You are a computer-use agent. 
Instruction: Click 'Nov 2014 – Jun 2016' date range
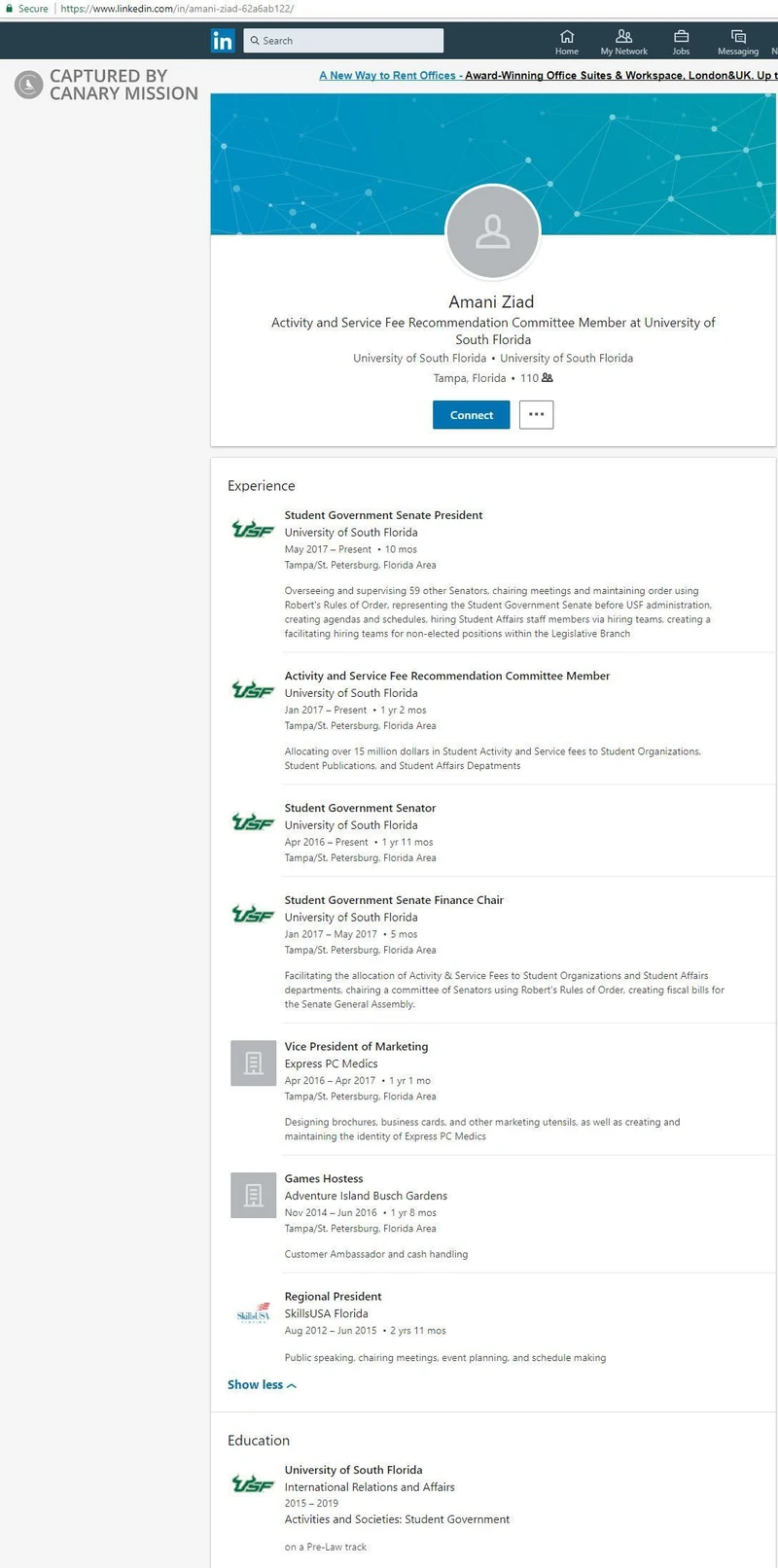[331, 1213]
